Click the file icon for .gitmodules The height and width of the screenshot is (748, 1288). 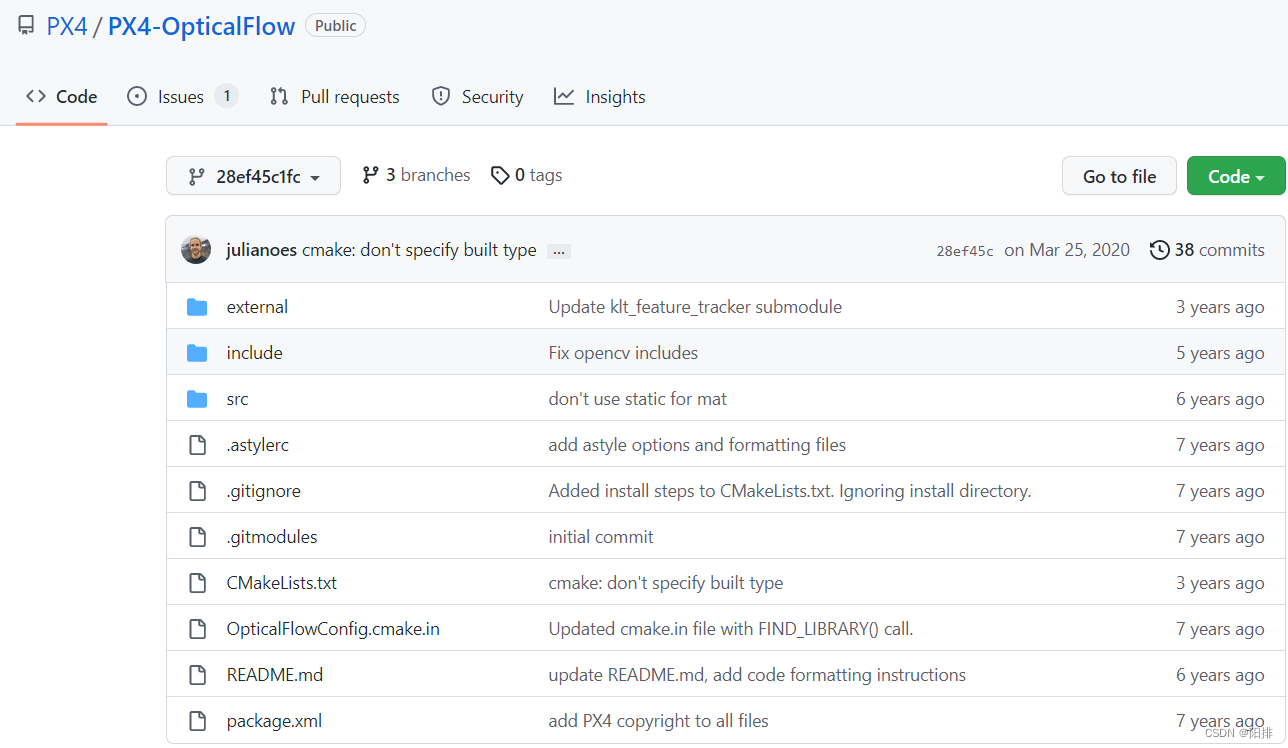click(198, 537)
